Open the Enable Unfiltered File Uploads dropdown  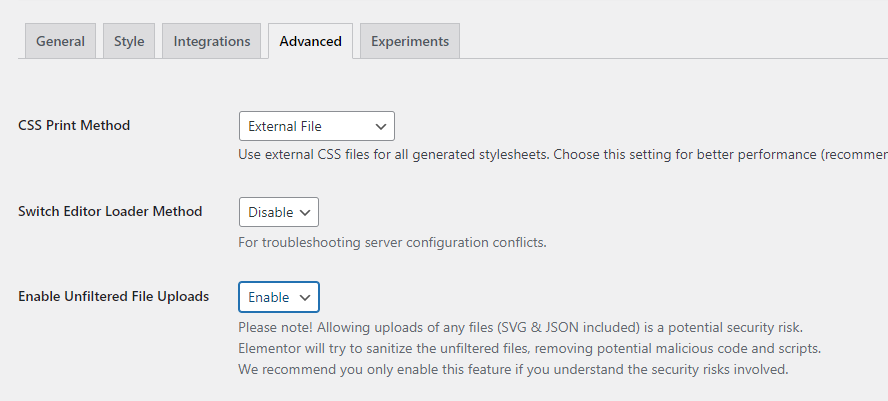pyautogui.click(x=278, y=297)
